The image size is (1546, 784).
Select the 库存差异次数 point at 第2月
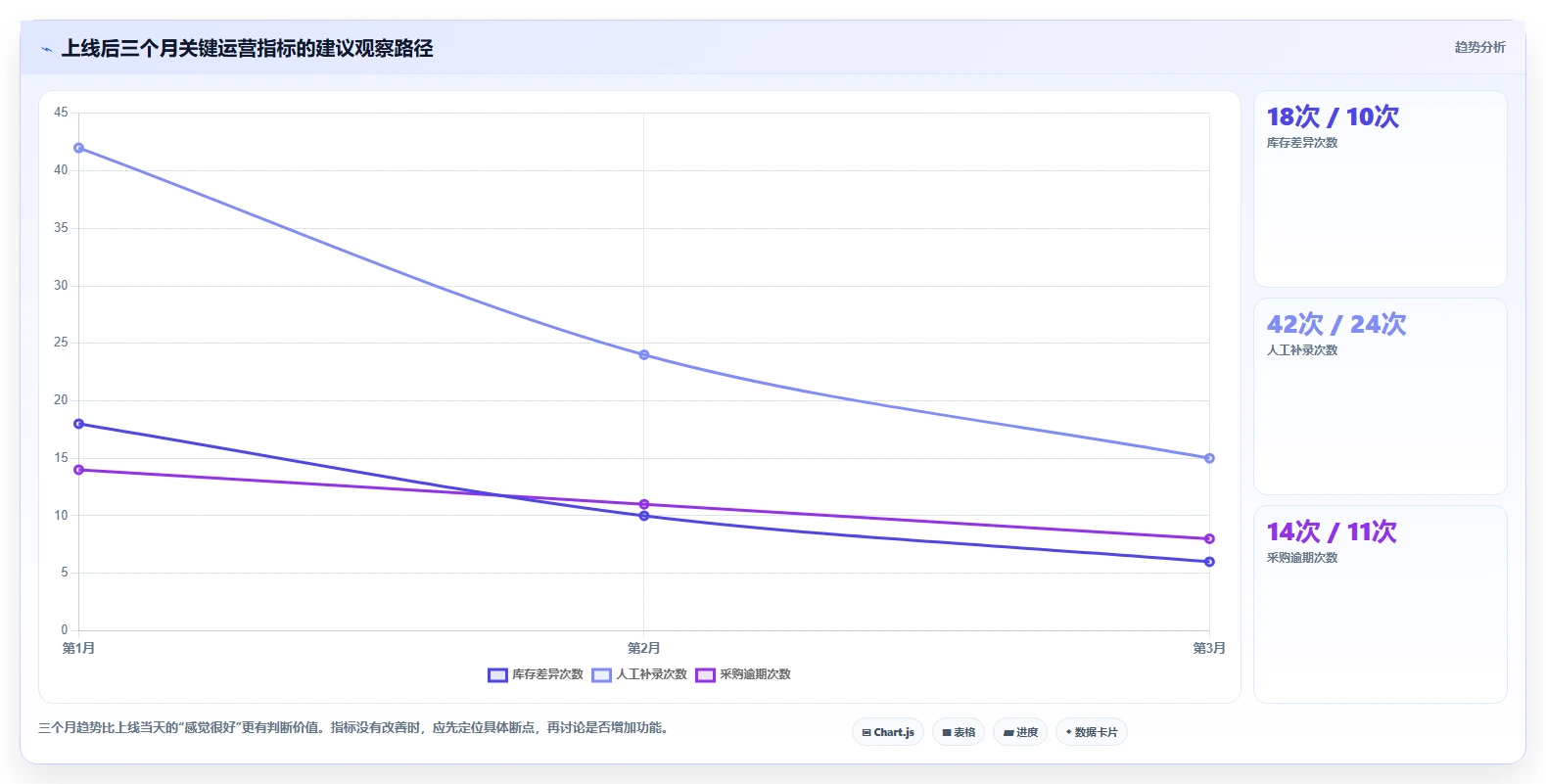tap(644, 516)
